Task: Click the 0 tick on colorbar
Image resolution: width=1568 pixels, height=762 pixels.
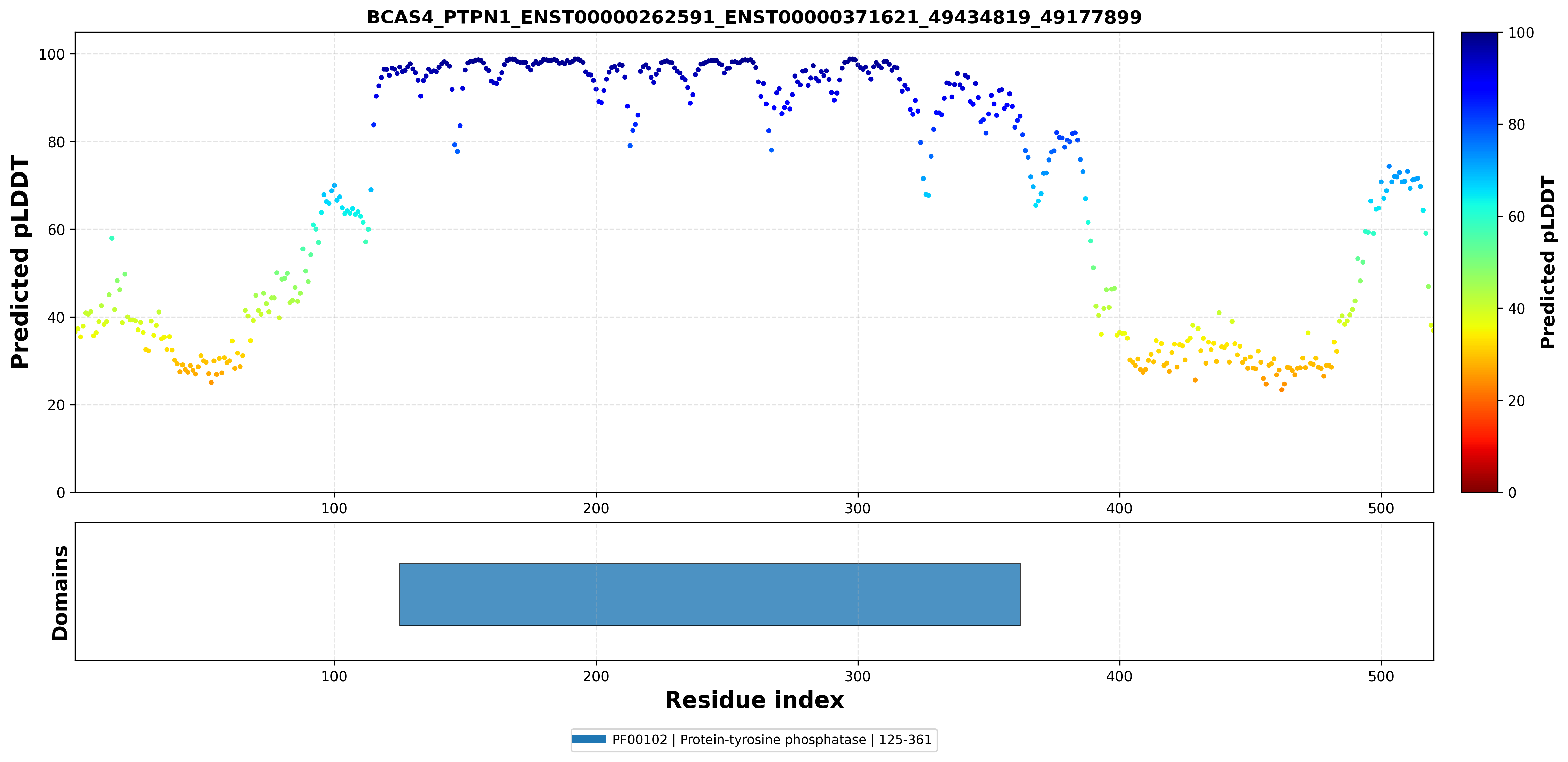Action: pos(1512,493)
